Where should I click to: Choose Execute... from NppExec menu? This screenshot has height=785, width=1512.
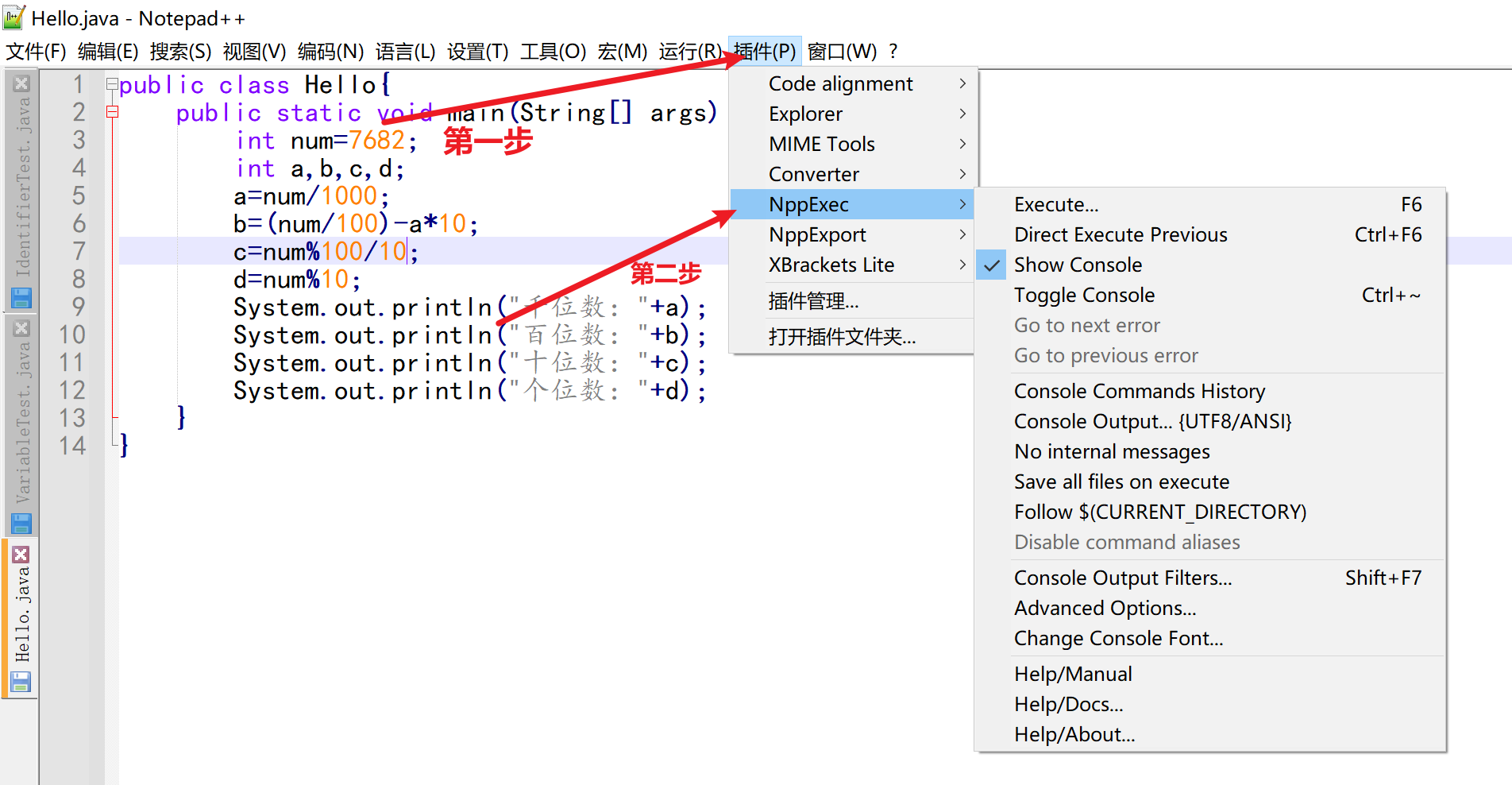pos(1210,204)
